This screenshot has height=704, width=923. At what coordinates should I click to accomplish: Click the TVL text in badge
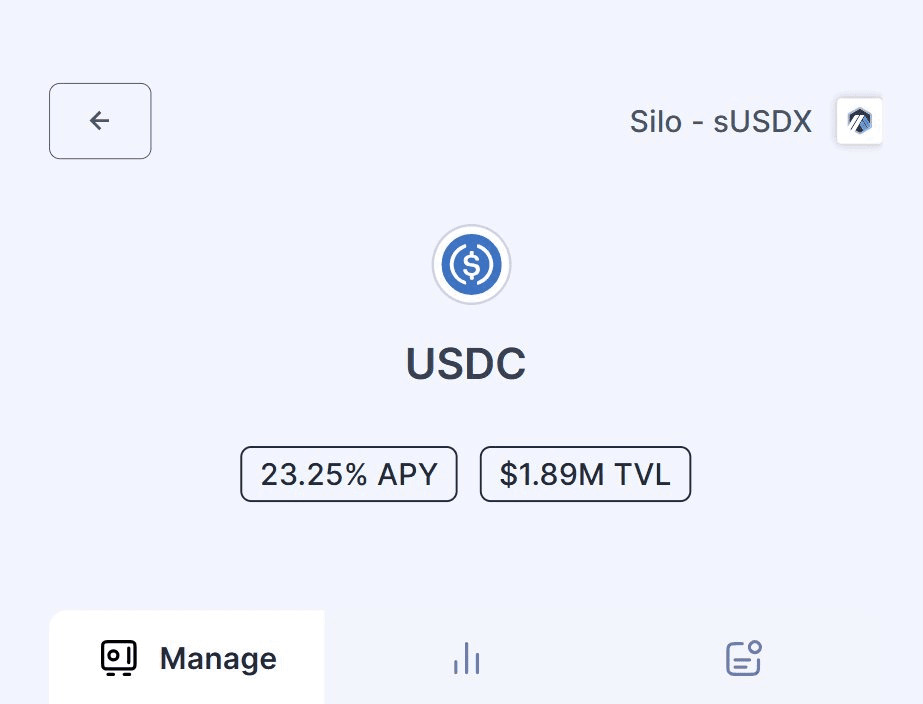click(643, 474)
